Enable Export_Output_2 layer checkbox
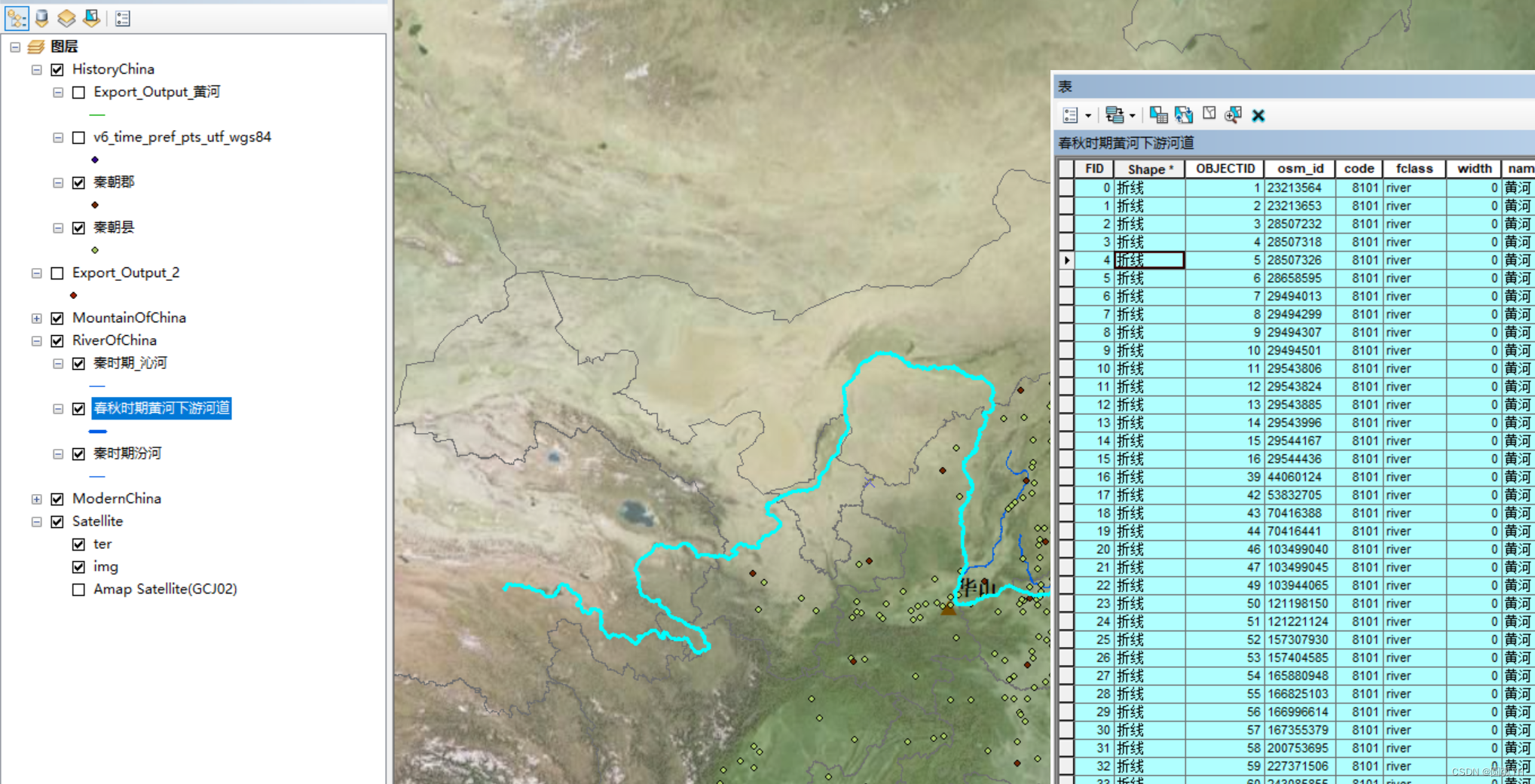 point(57,273)
